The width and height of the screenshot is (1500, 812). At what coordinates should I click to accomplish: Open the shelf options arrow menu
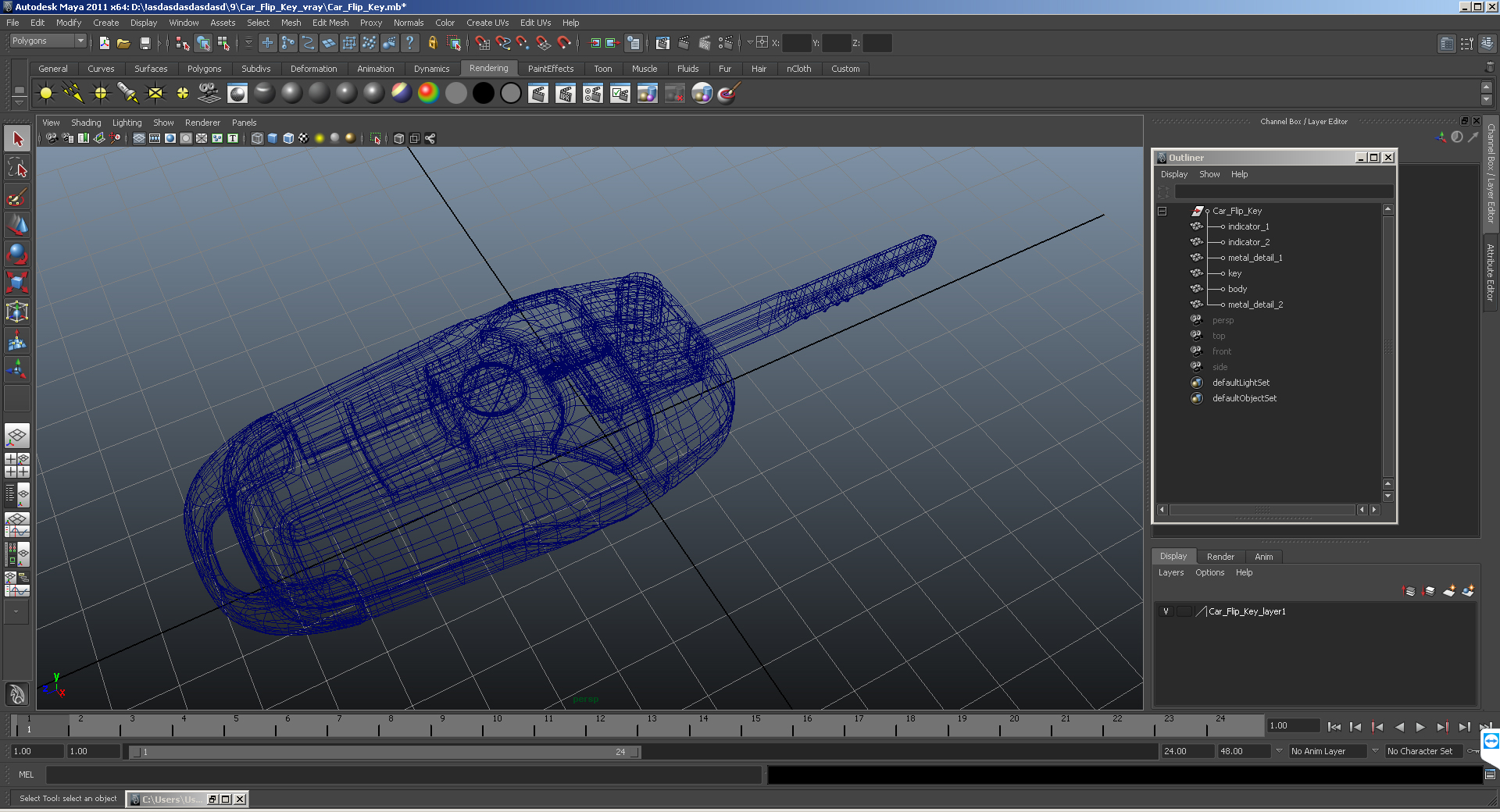(20, 101)
